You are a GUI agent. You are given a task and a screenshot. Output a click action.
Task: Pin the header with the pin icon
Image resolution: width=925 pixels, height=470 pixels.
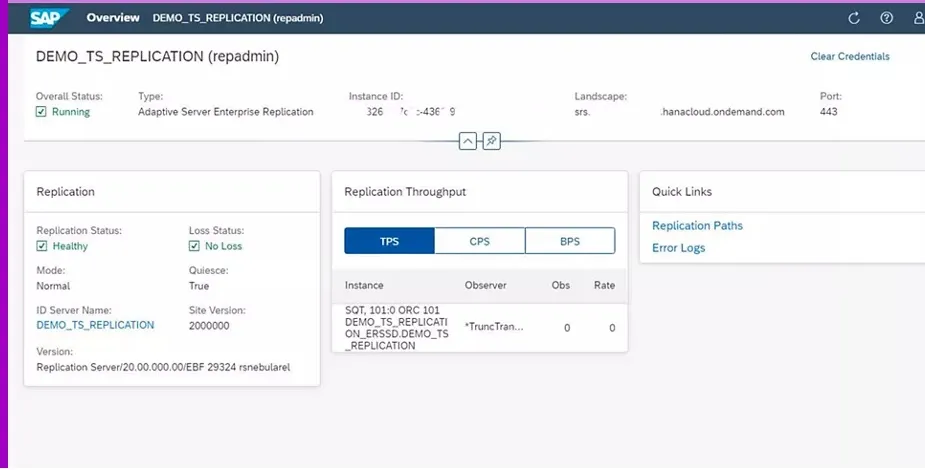coord(491,141)
